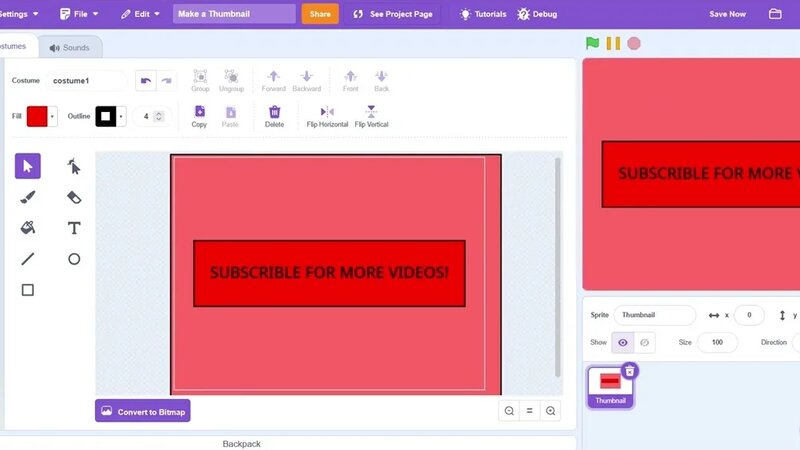Edit the costume name field
800x450 pixels.
[x=86, y=81]
